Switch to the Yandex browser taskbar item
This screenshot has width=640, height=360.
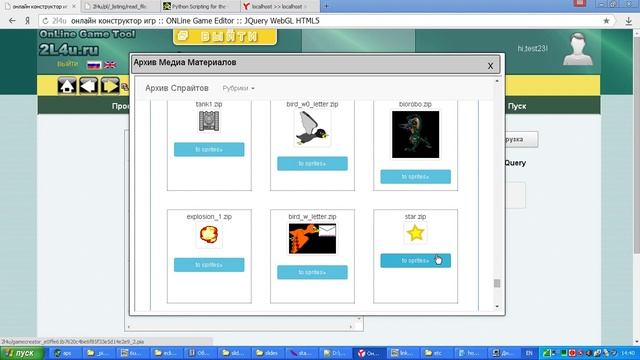pyautogui.click(x=369, y=353)
